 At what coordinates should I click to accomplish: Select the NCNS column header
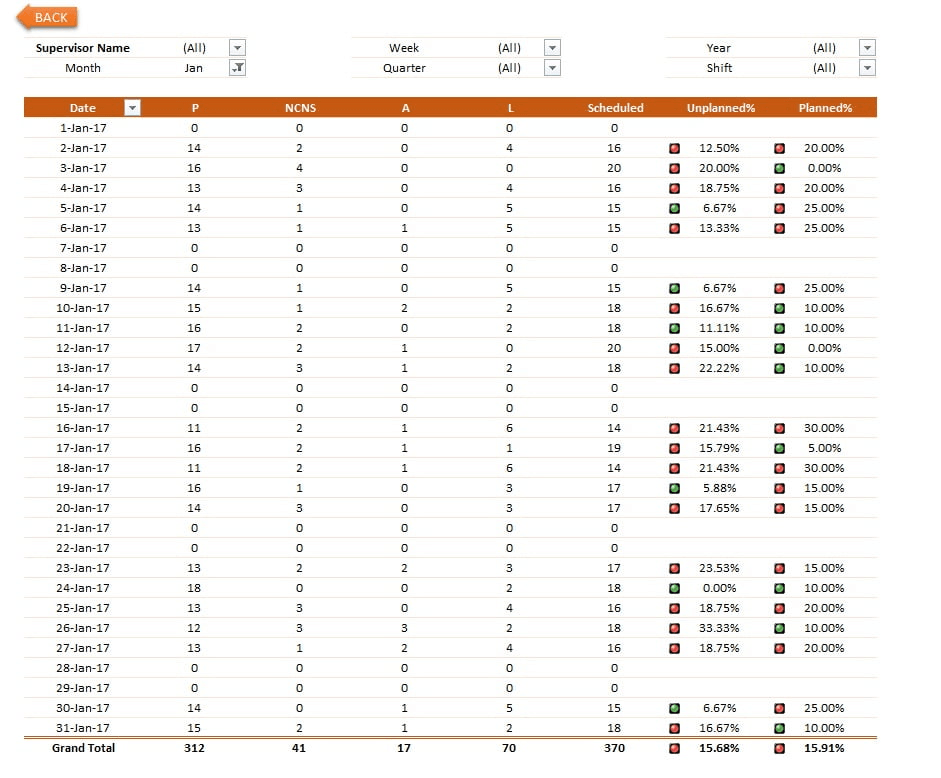pos(300,108)
